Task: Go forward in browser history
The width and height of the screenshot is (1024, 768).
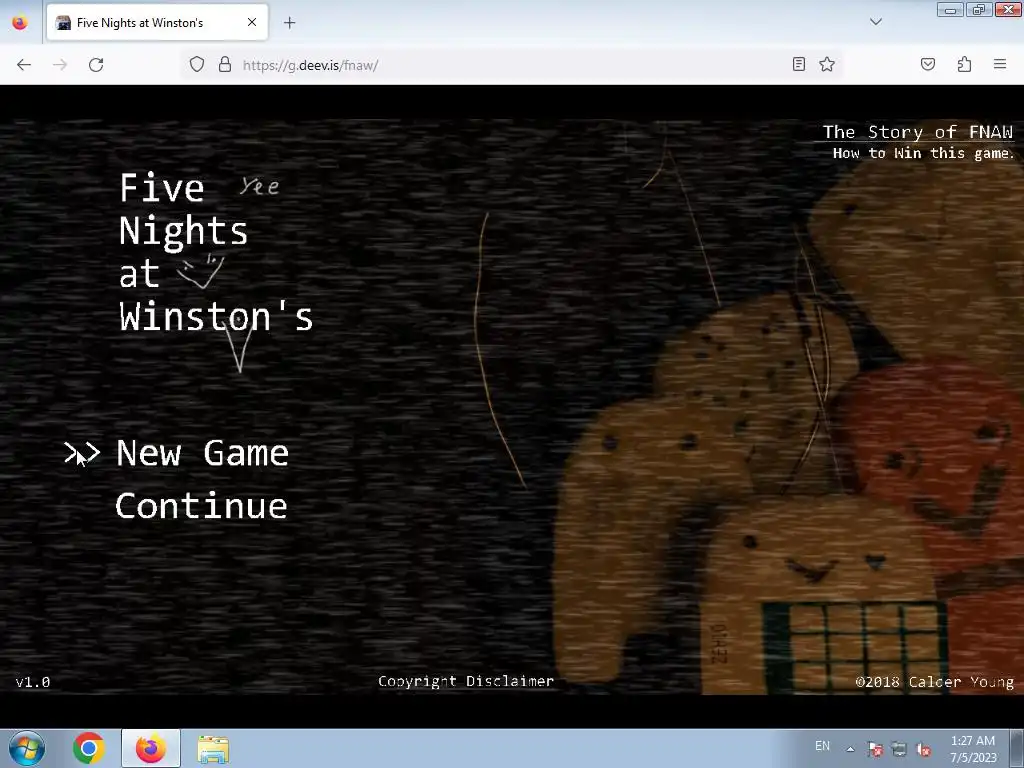Action: 60,65
